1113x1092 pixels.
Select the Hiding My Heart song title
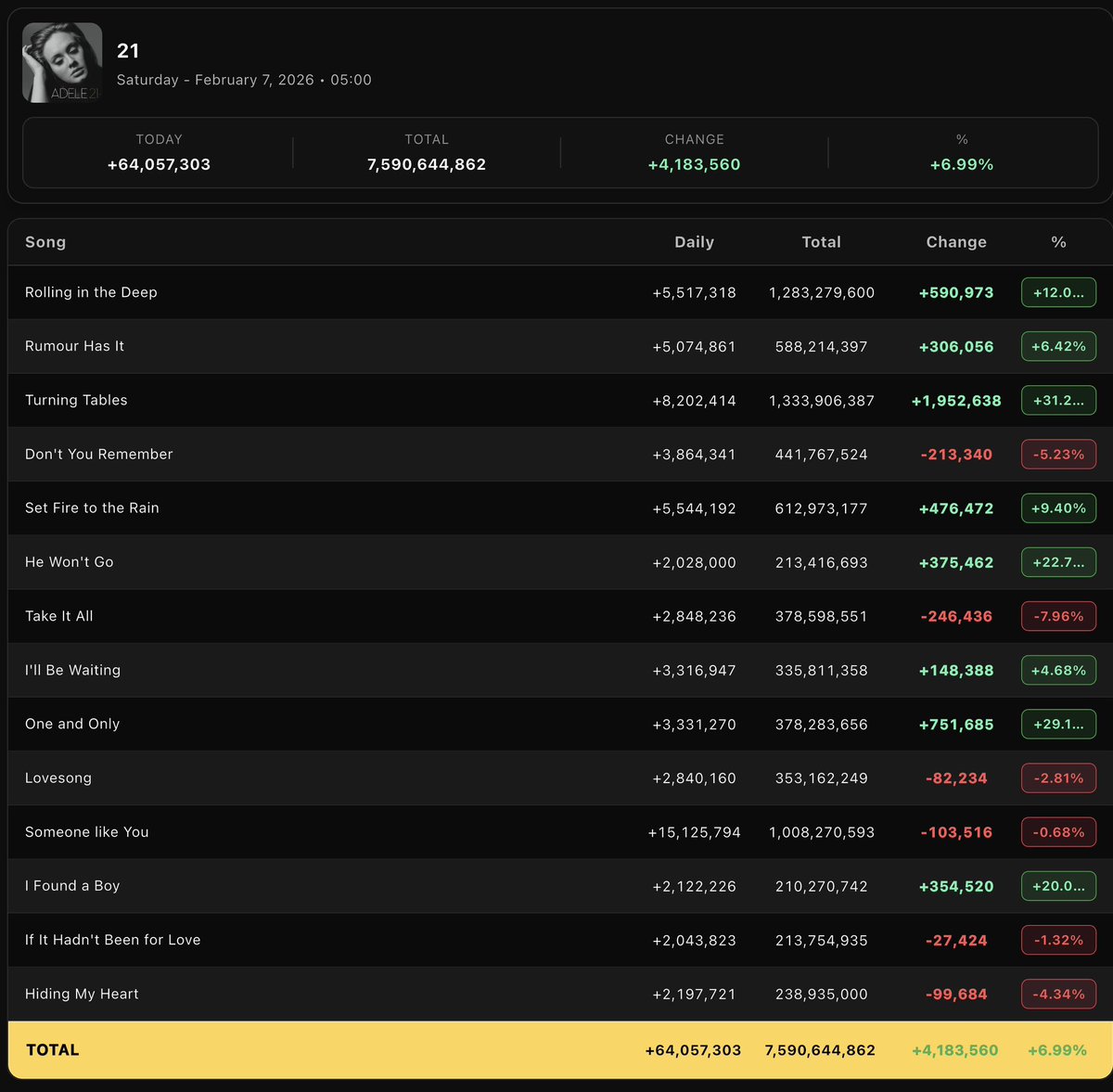pyautogui.click(x=82, y=994)
